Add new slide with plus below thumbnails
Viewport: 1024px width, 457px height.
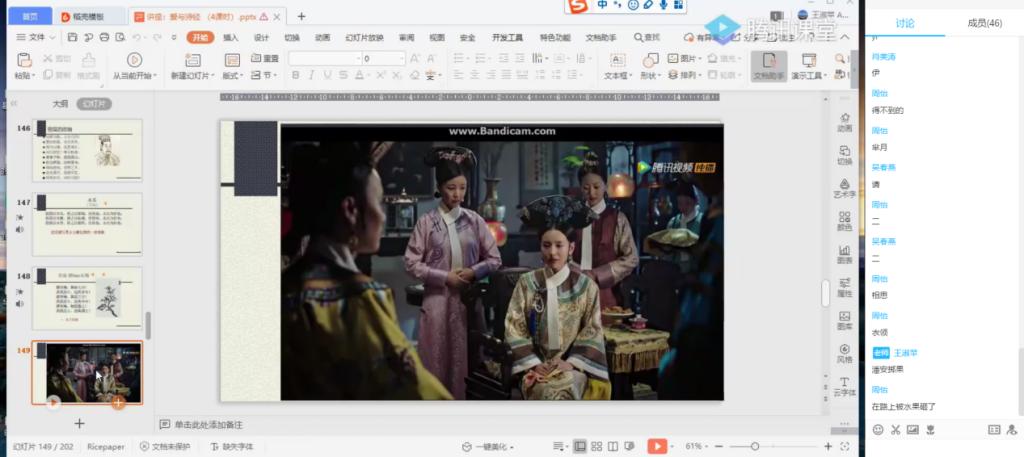[79, 424]
